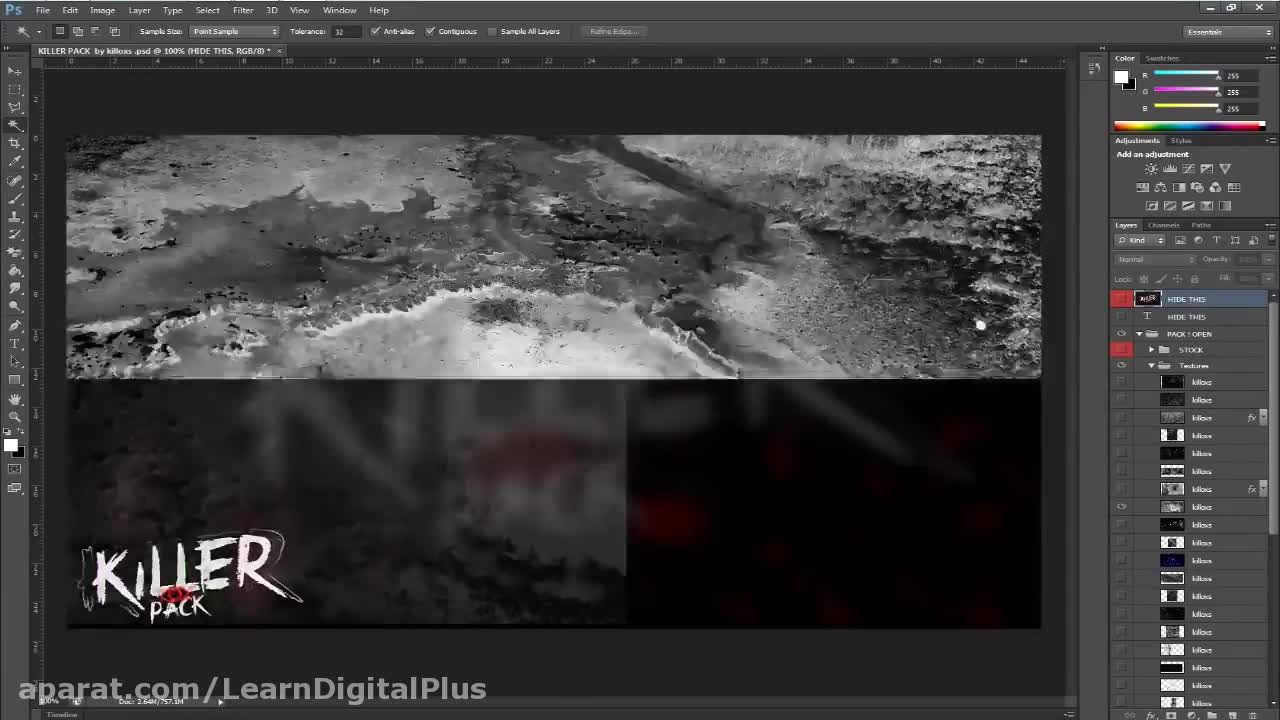Select the Clone Stamp tool

pos(15,216)
